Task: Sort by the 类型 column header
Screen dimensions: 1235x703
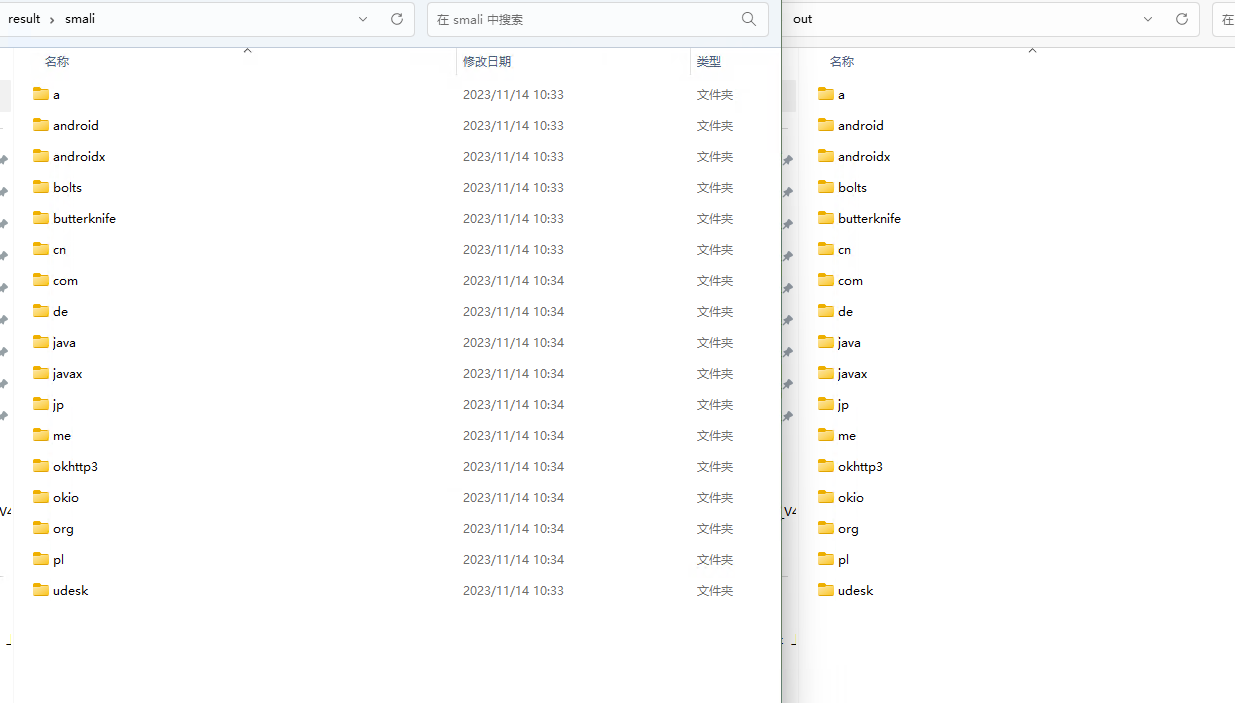Action: click(x=709, y=62)
